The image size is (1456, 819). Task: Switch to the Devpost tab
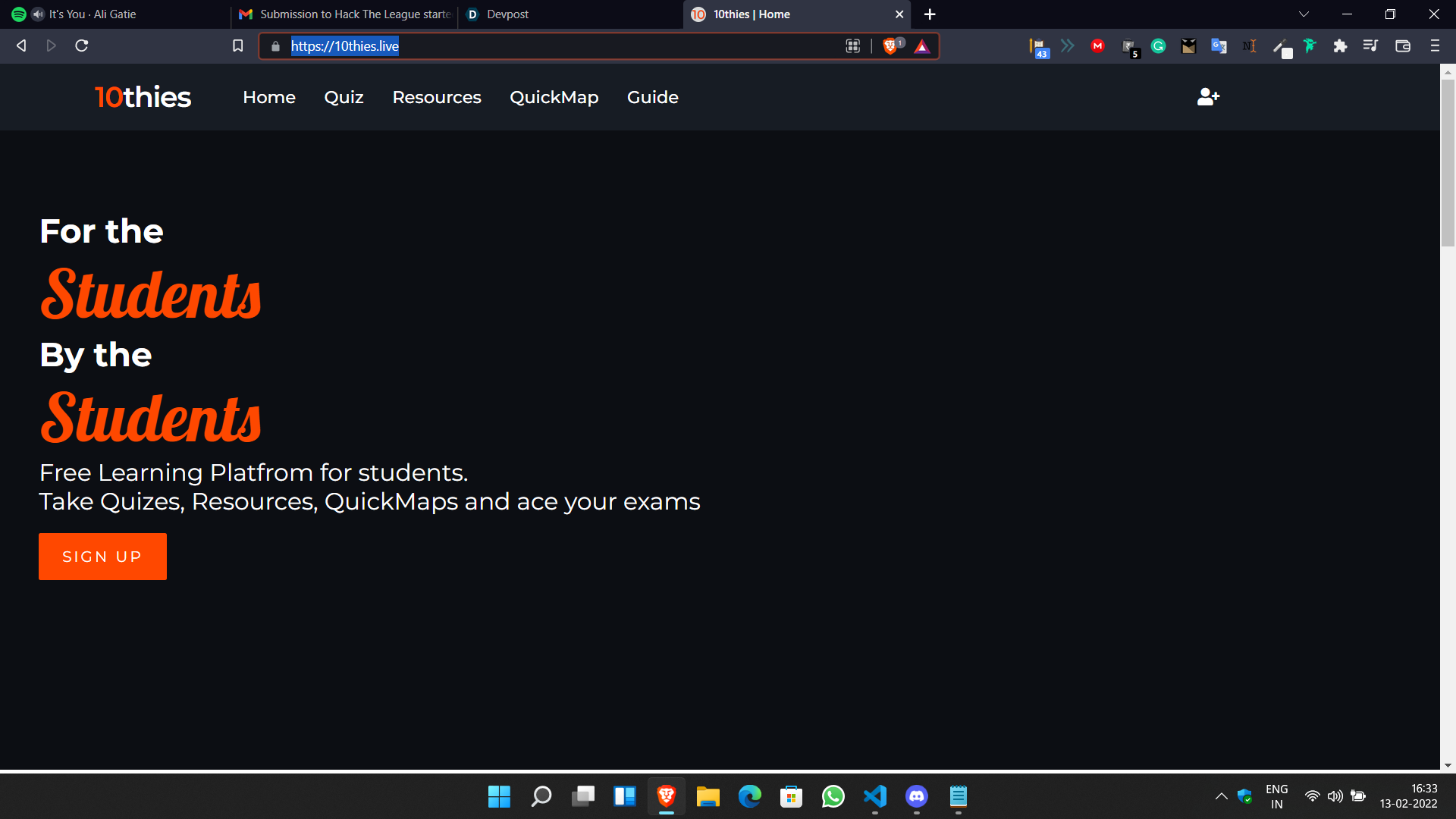pyautogui.click(x=507, y=14)
